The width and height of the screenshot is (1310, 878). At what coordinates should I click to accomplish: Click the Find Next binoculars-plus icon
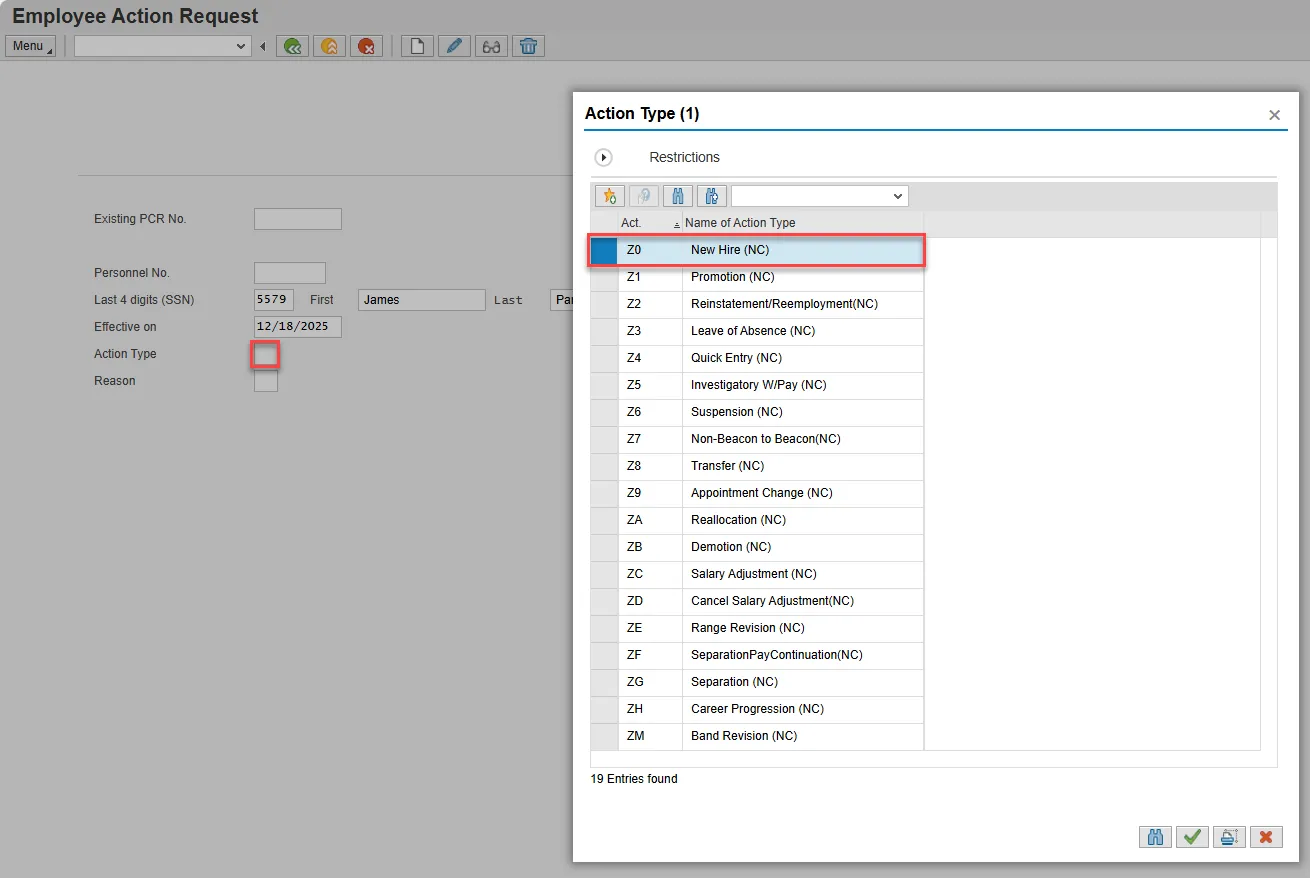coord(712,196)
